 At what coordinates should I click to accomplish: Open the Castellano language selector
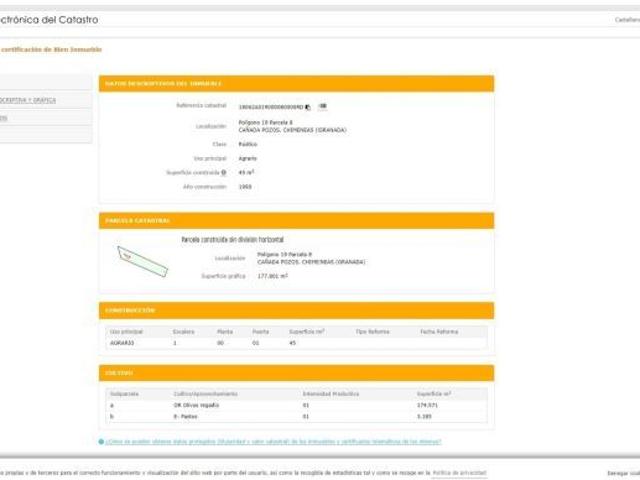coord(626,20)
